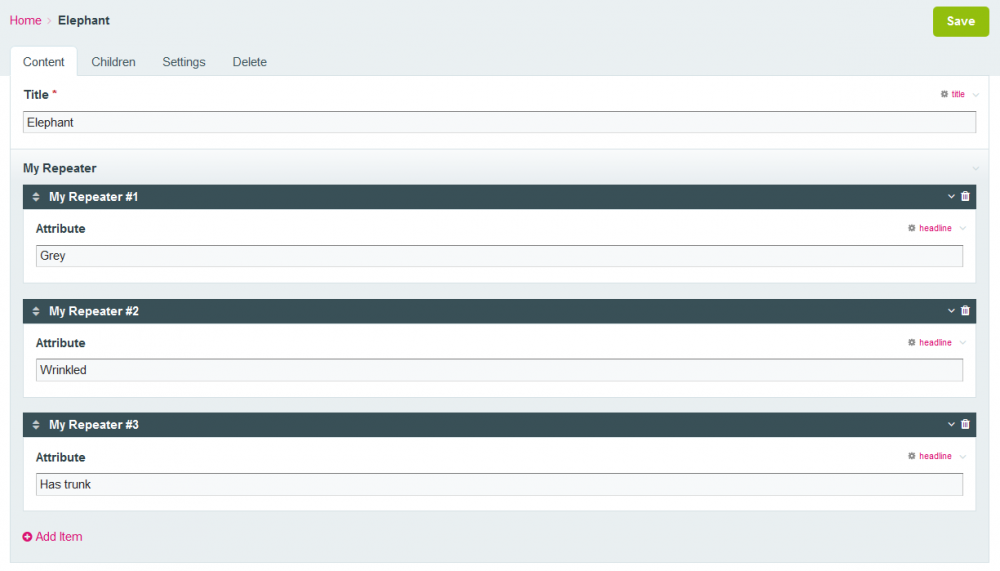Click the plus icon beside Add Item
Image resolution: width=1000 pixels, height=571 pixels.
(28, 537)
